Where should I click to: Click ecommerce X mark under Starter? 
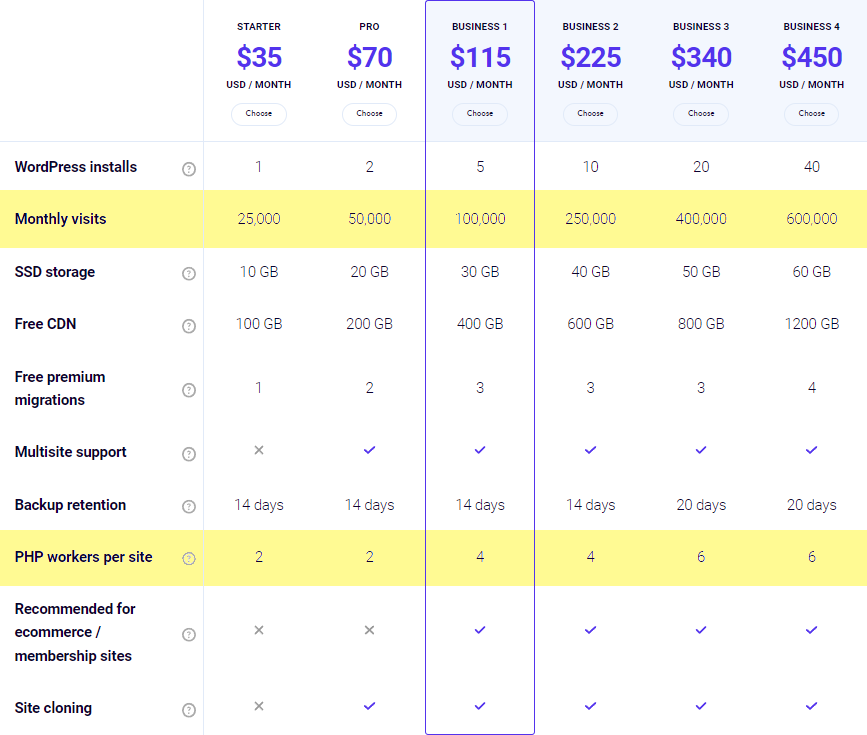pos(259,630)
